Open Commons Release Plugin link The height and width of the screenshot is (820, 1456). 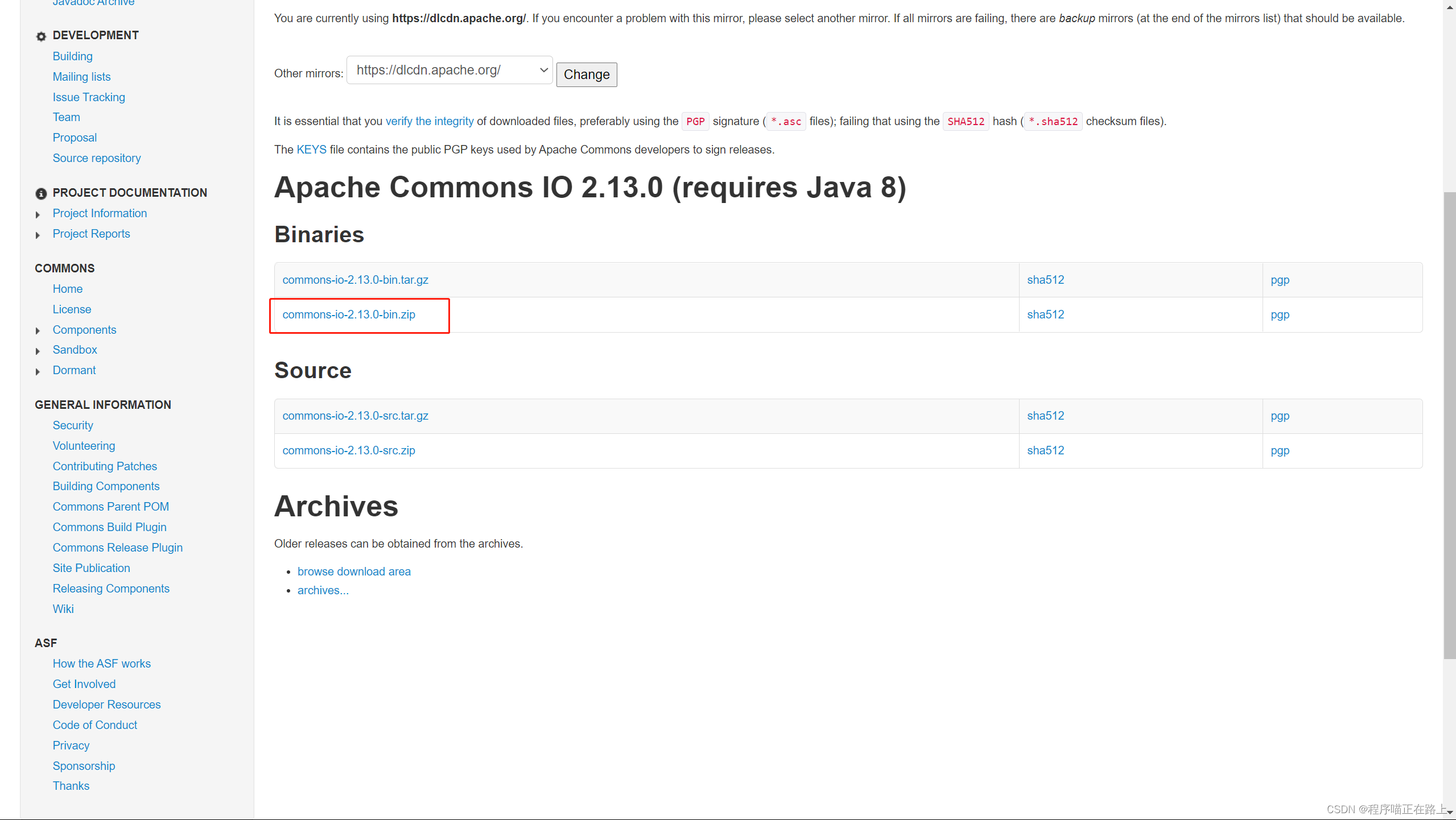[x=117, y=548]
